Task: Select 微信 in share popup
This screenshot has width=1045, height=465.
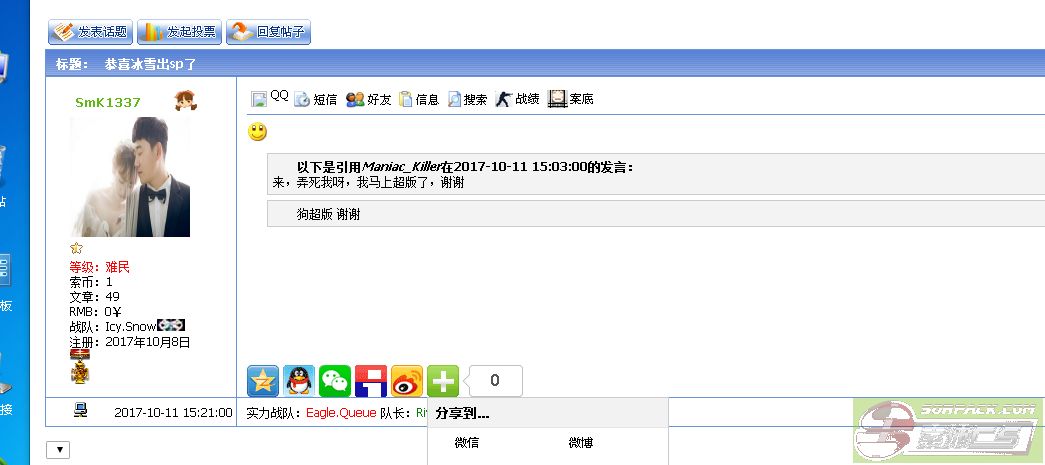Action: 466,442
